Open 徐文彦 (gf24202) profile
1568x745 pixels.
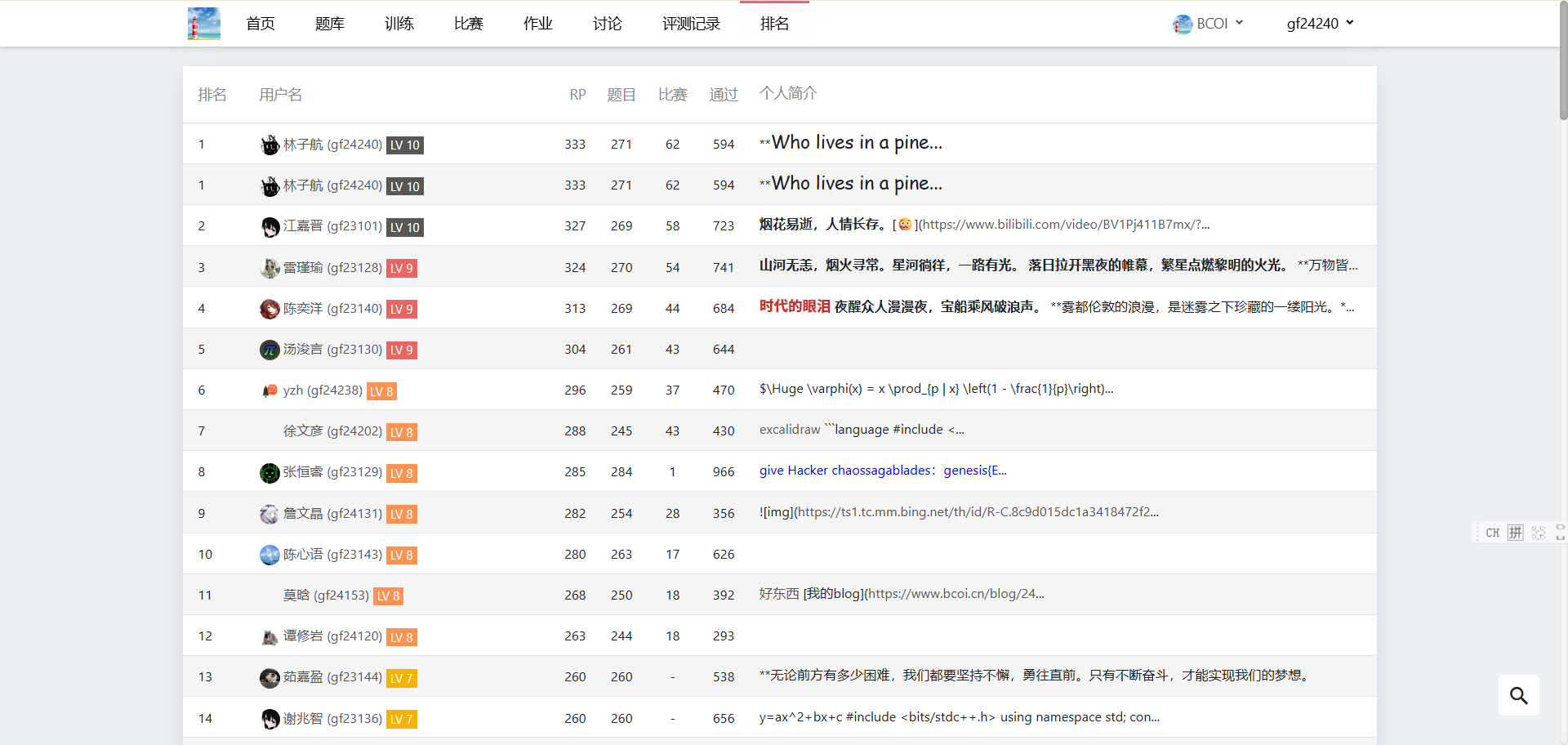(332, 431)
